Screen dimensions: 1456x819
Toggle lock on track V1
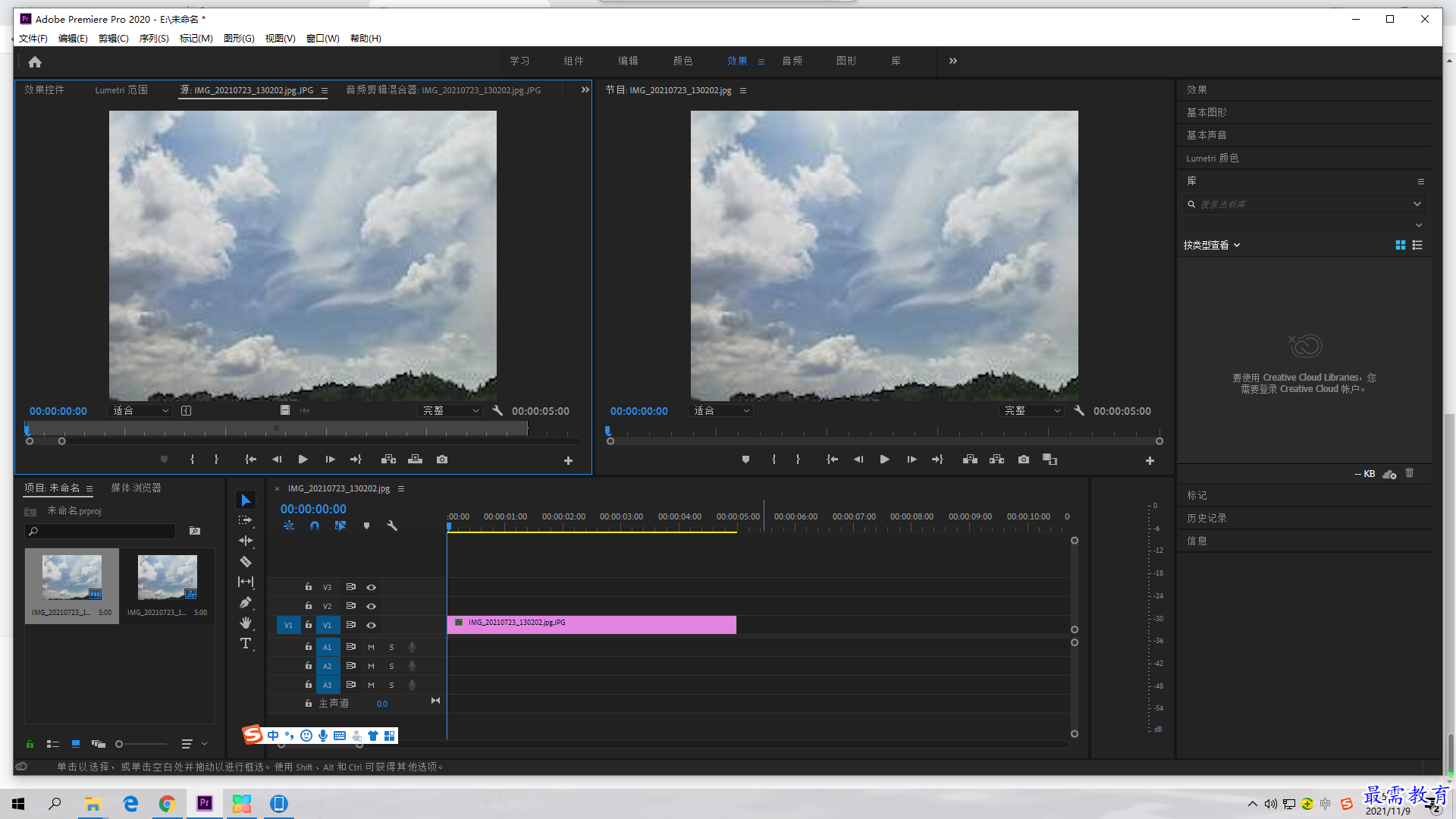[x=309, y=625]
